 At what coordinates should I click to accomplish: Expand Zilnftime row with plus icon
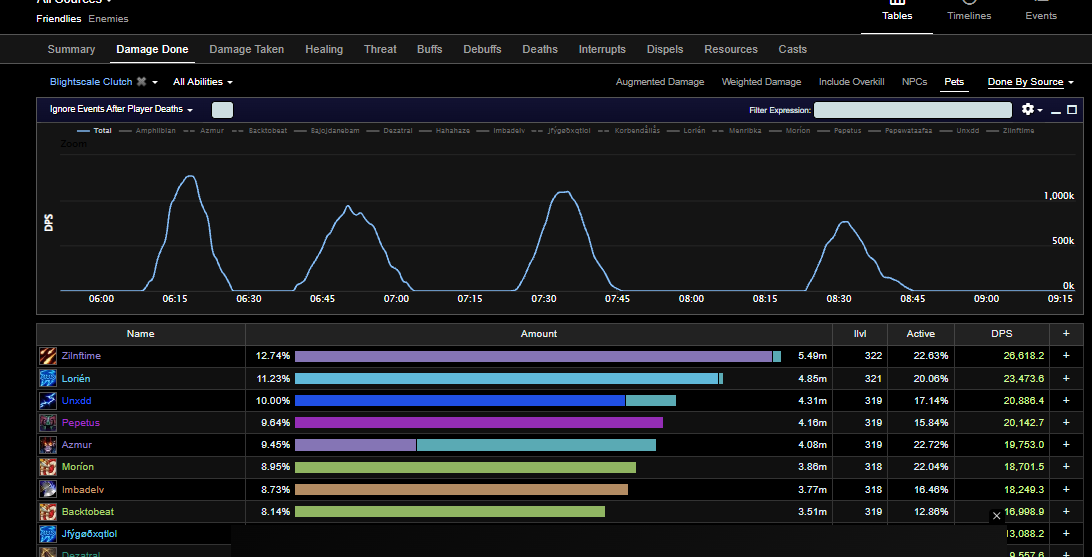click(1066, 356)
